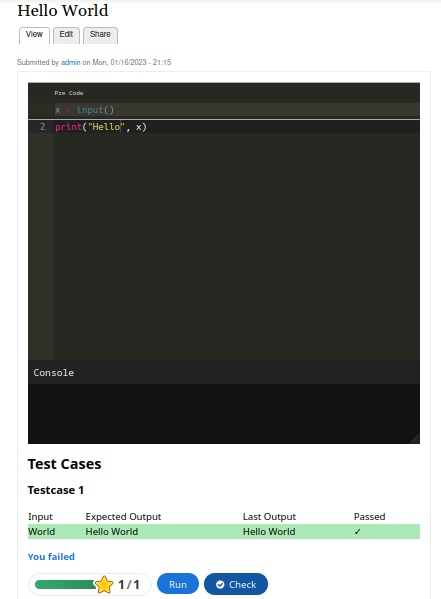The height and width of the screenshot is (599, 441).
Task: Click line number 2 in gutter
Action: (43, 127)
